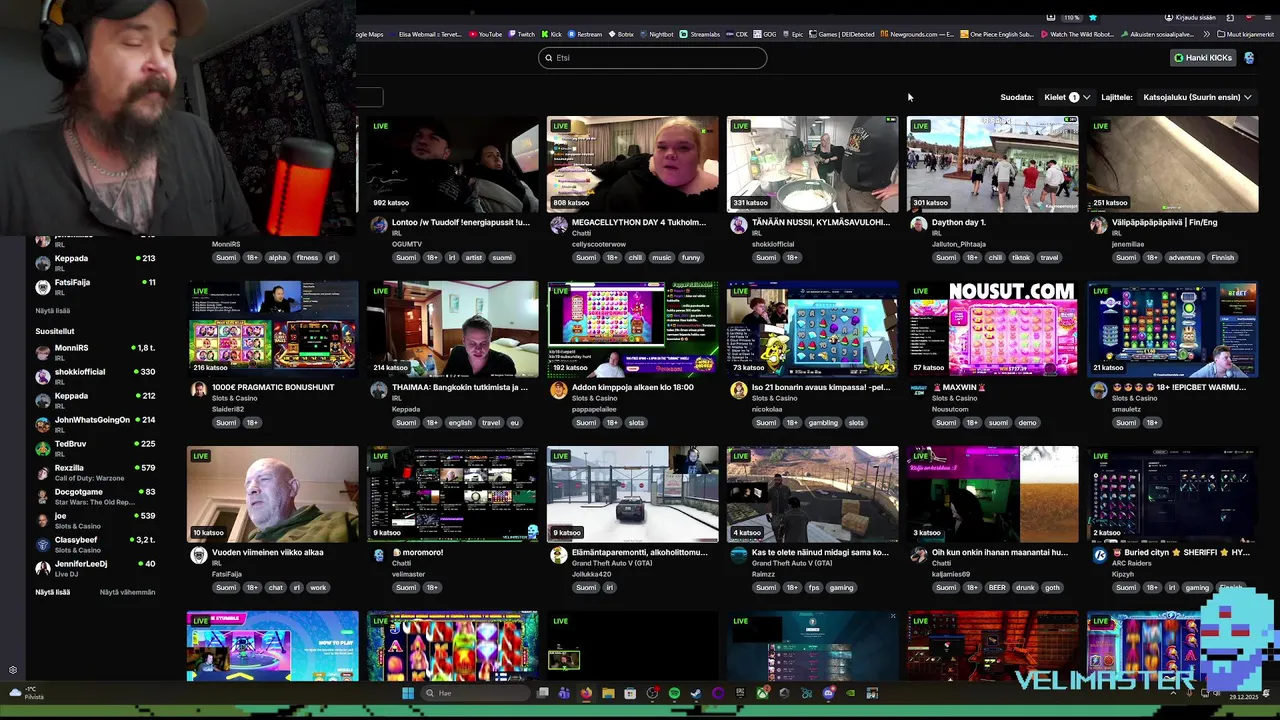
Task: Click the bookmark star icon in address bar
Action: tap(1092, 17)
